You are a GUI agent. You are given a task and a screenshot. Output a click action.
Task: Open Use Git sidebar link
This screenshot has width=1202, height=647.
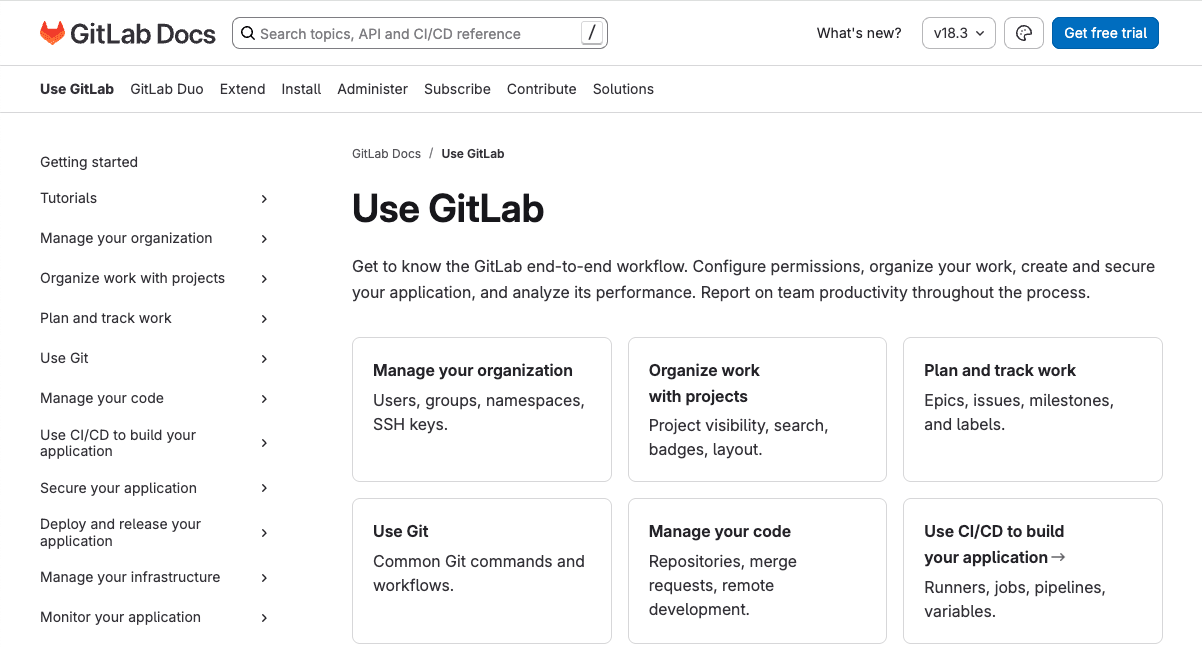(64, 358)
